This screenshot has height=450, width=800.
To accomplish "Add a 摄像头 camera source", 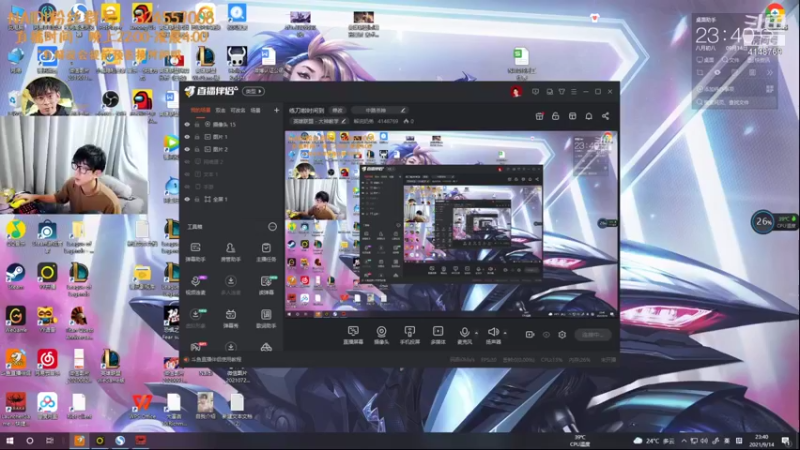I will tap(381, 335).
